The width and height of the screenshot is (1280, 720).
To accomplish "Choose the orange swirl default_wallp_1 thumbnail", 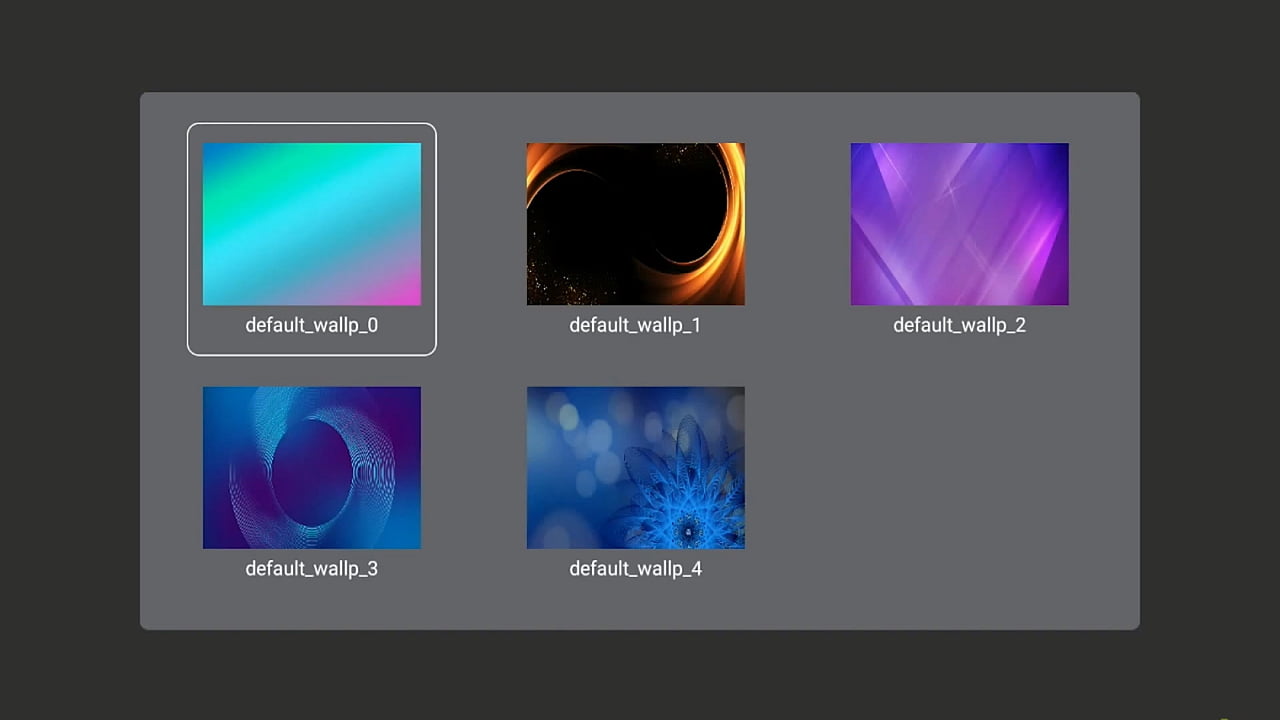I will [636, 224].
